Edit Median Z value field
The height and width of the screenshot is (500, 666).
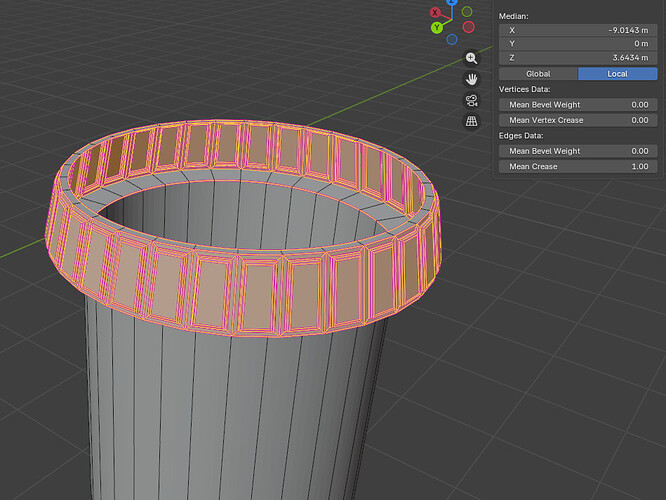(578, 57)
